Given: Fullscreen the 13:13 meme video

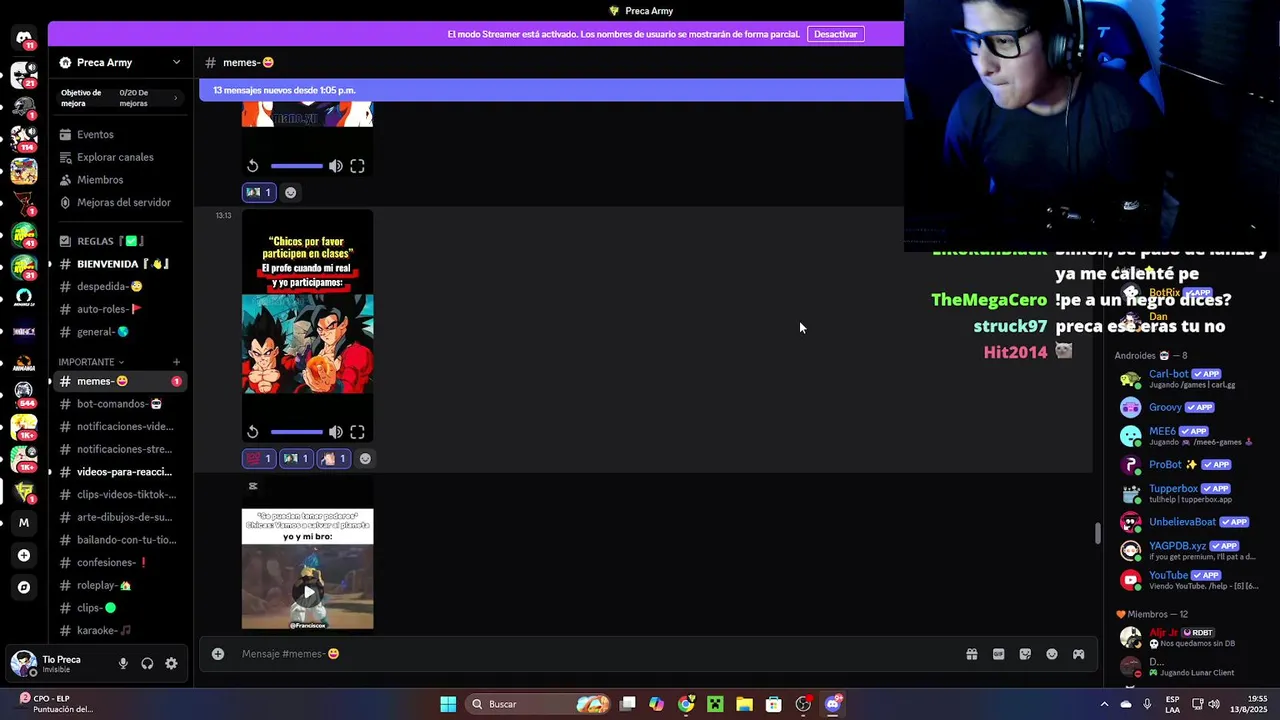Looking at the screenshot, I should (357, 432).
